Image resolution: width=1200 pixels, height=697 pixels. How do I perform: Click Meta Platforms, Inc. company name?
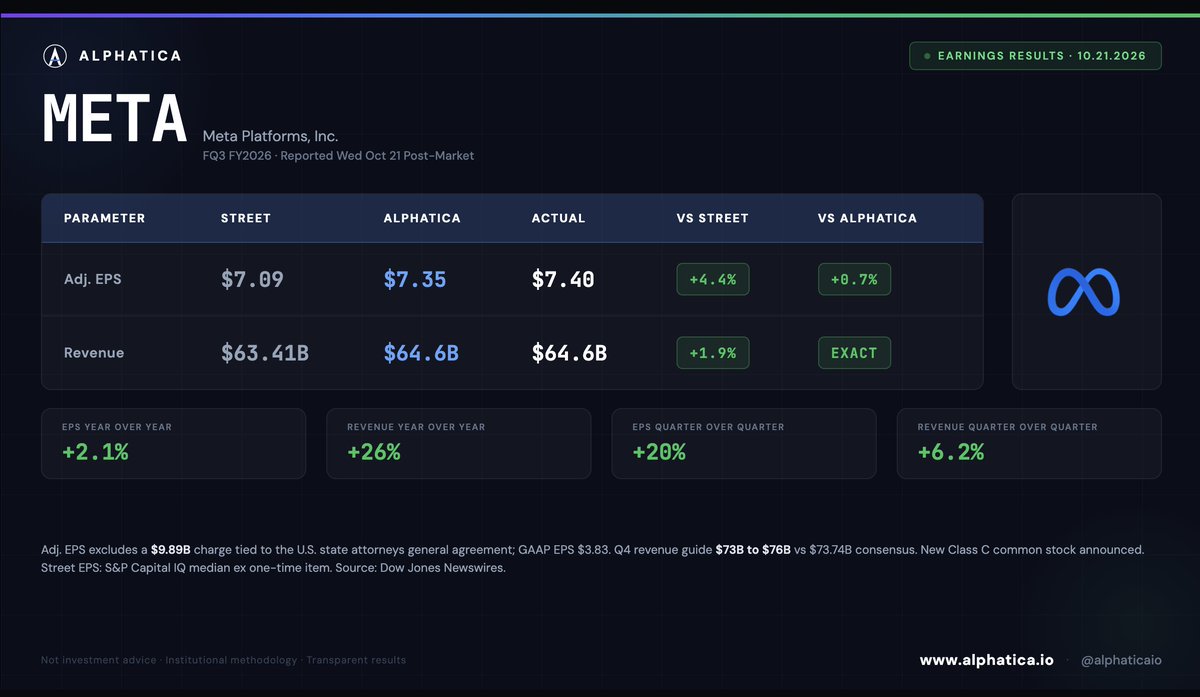point(270,136)
